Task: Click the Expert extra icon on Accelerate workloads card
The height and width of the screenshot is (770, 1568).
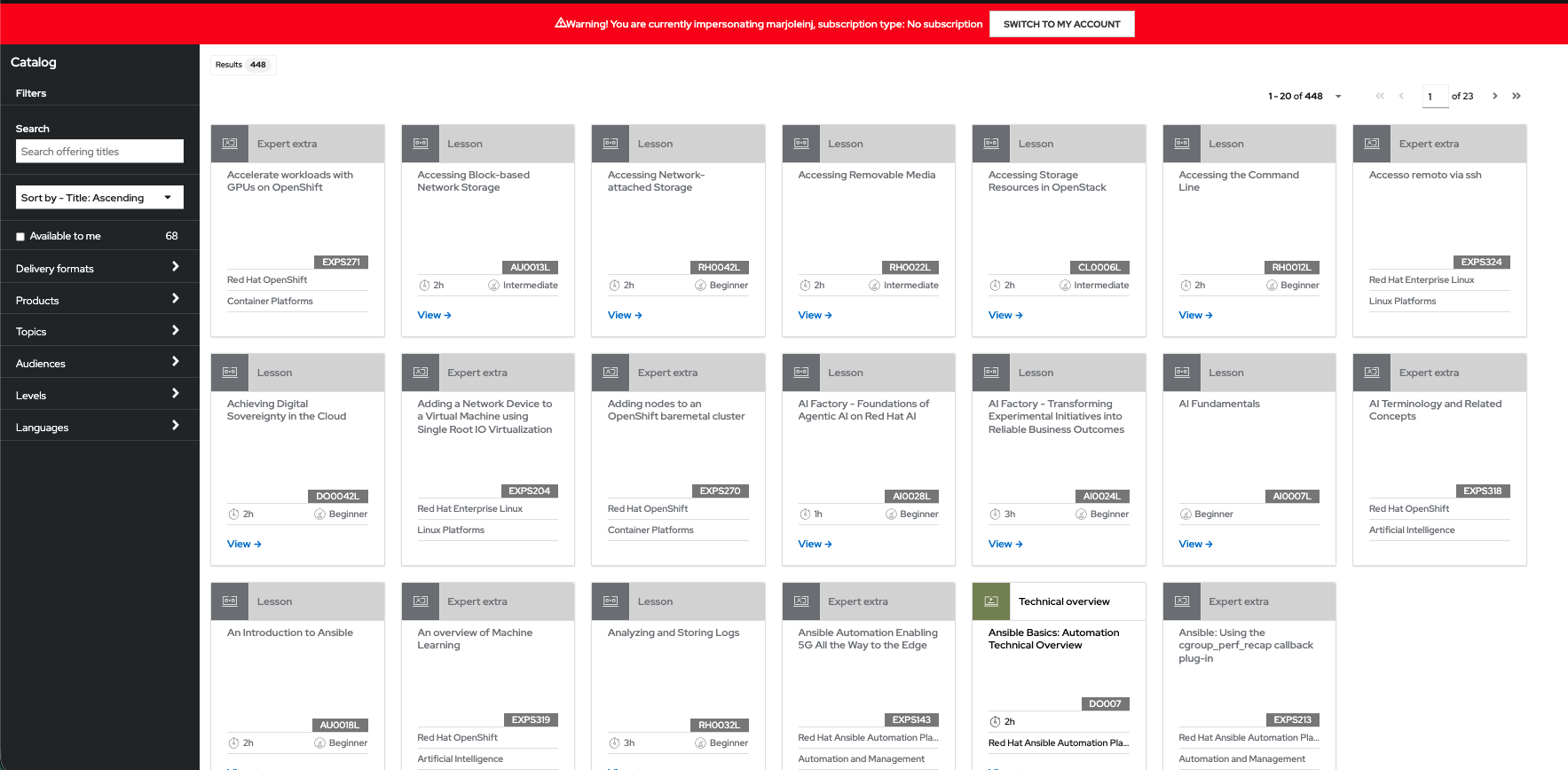Action: click(230, 144)
